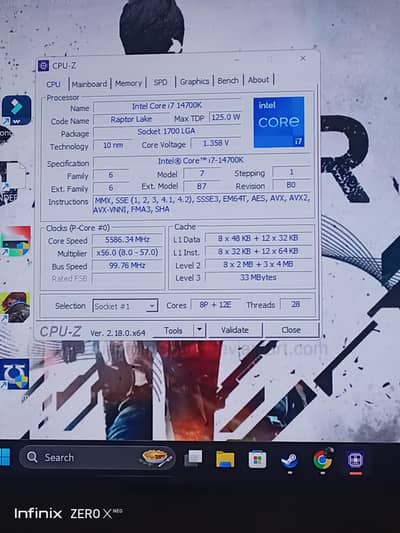Select the CPU tab

53,84
